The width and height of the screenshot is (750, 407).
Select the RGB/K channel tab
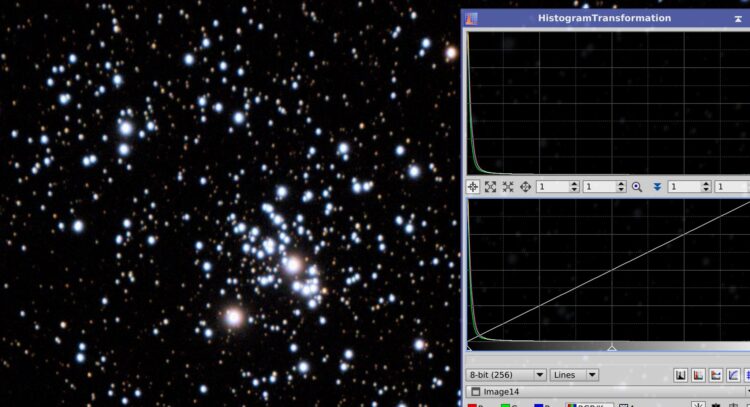[588, 406]
